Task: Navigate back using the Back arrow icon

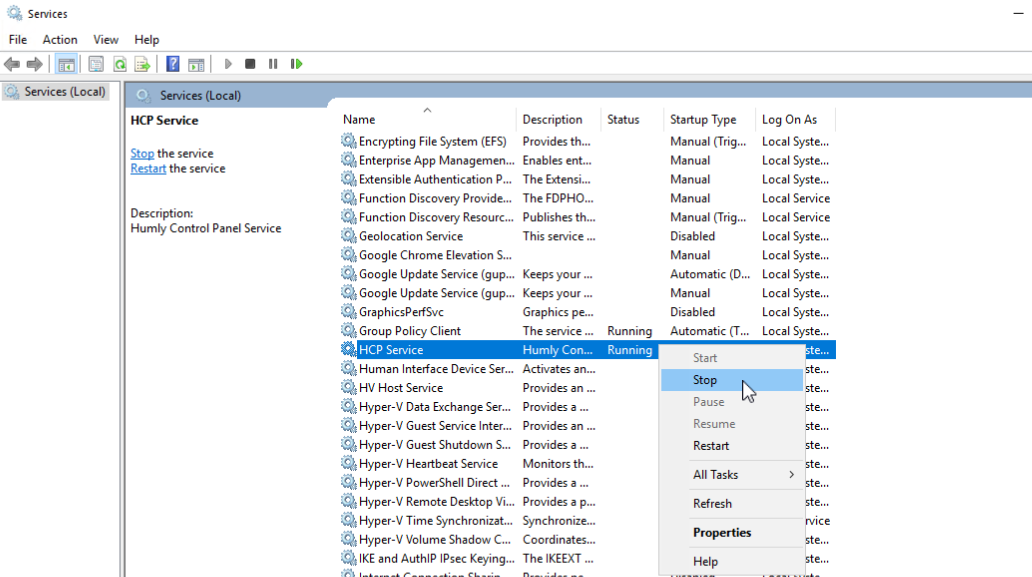Action: click(x=11, y=63)
